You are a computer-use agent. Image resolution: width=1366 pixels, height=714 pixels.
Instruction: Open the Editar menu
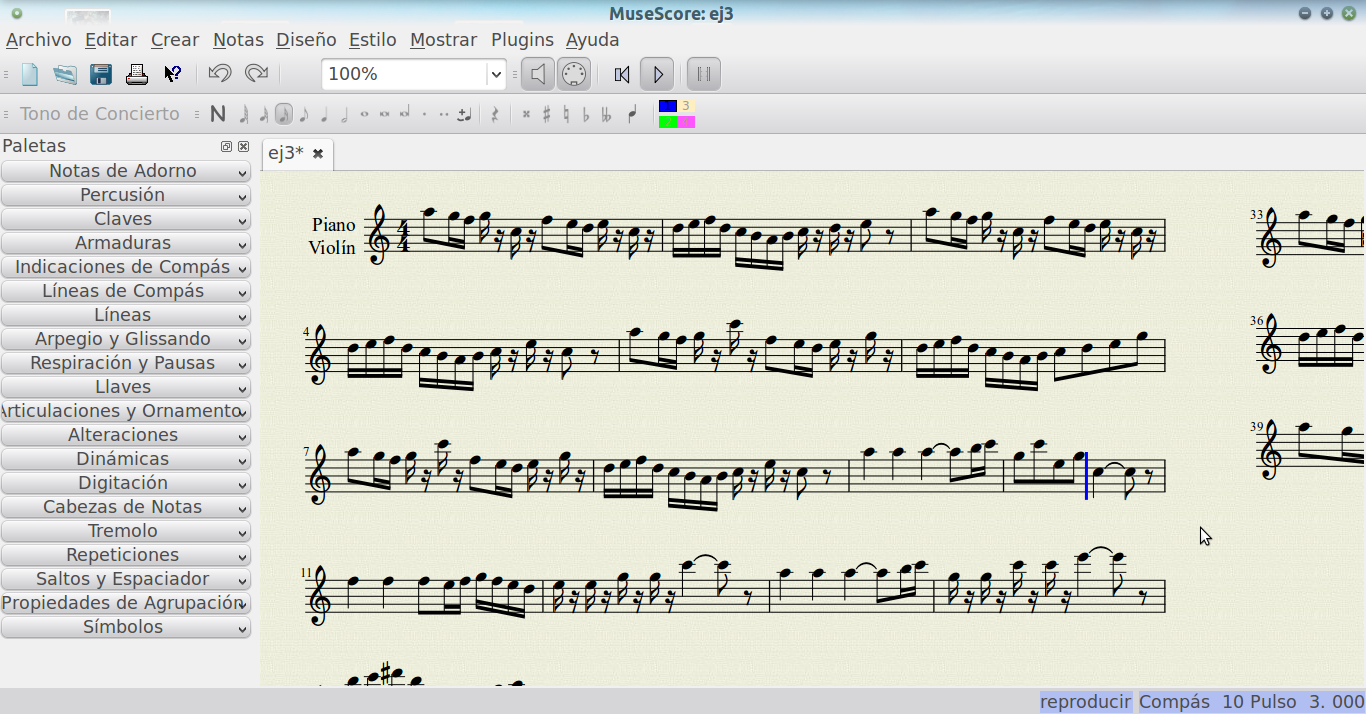click(111, 40)
